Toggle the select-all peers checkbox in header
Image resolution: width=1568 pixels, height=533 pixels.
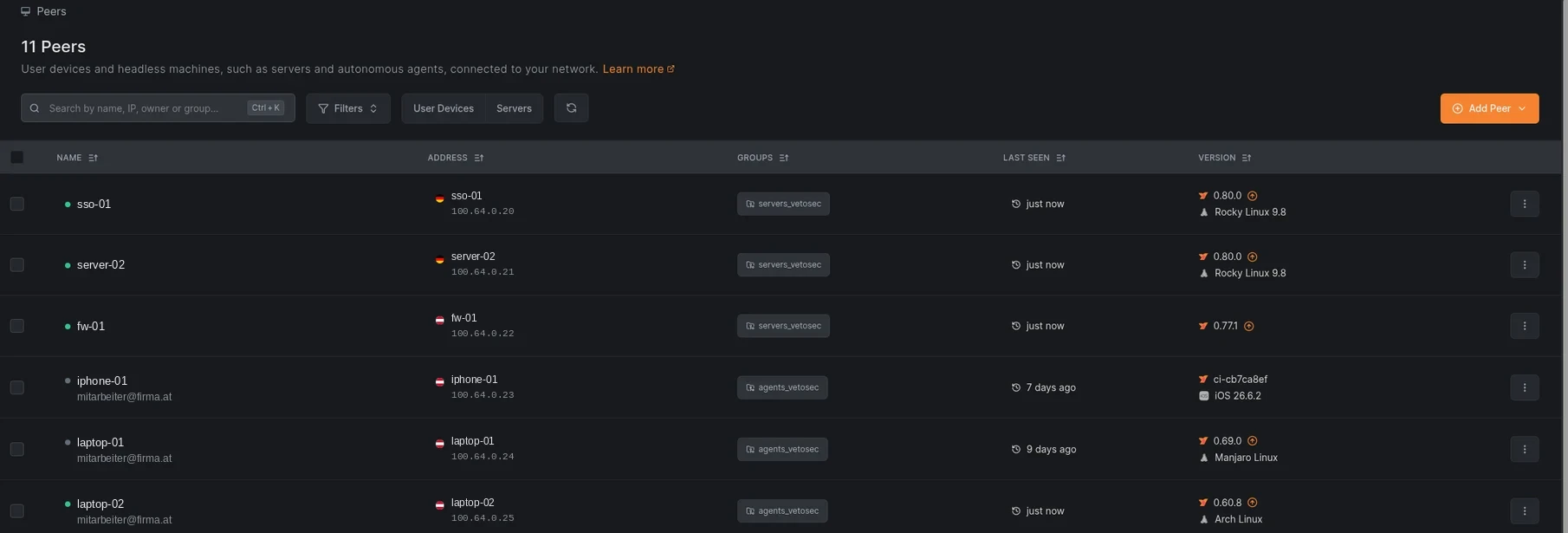click(17, 158)
